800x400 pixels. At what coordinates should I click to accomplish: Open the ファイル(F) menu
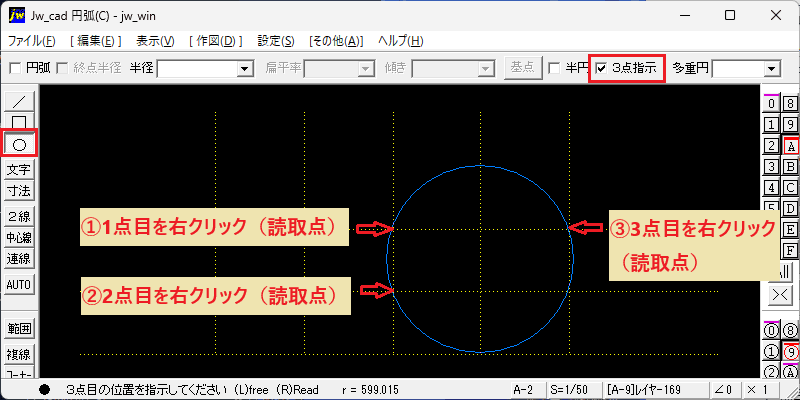pyautogui.click(x=32, y=41)
